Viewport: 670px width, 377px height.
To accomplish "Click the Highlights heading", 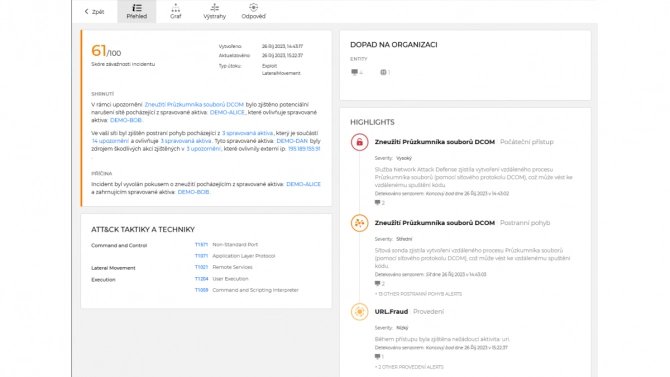I will coord(372,122).
